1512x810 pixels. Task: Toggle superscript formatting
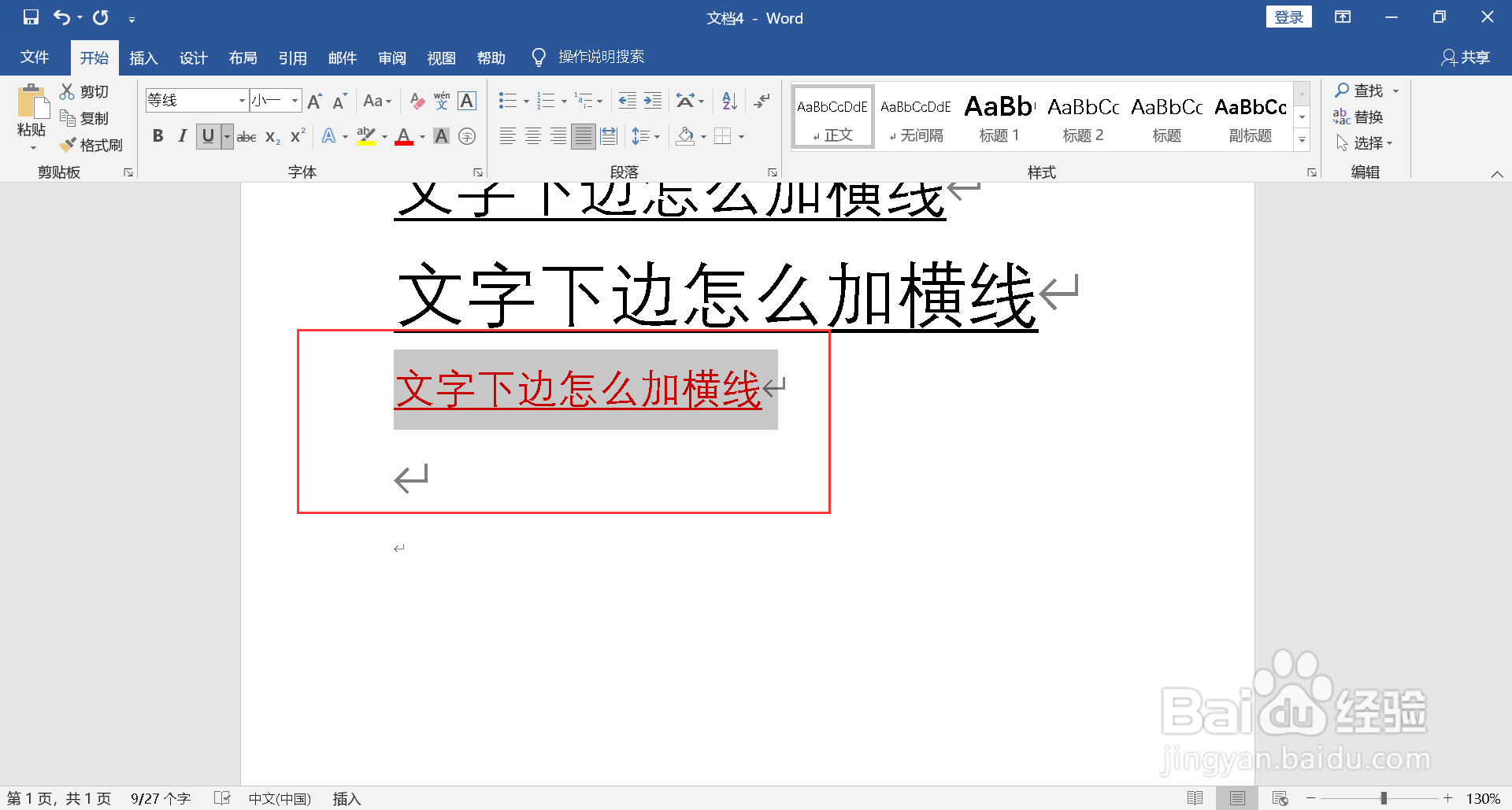coord(298,136)
